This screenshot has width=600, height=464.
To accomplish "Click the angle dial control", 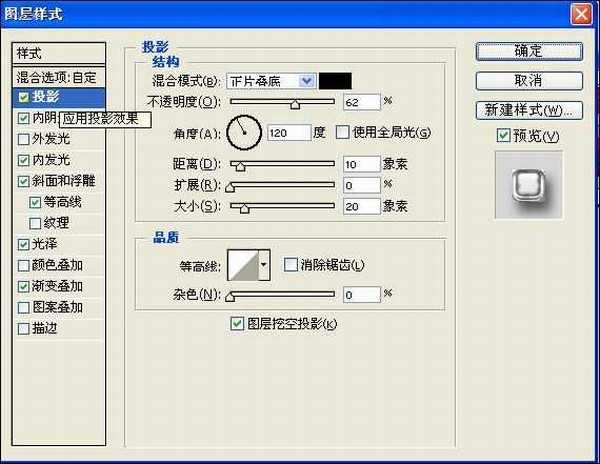I will (243, 131).
